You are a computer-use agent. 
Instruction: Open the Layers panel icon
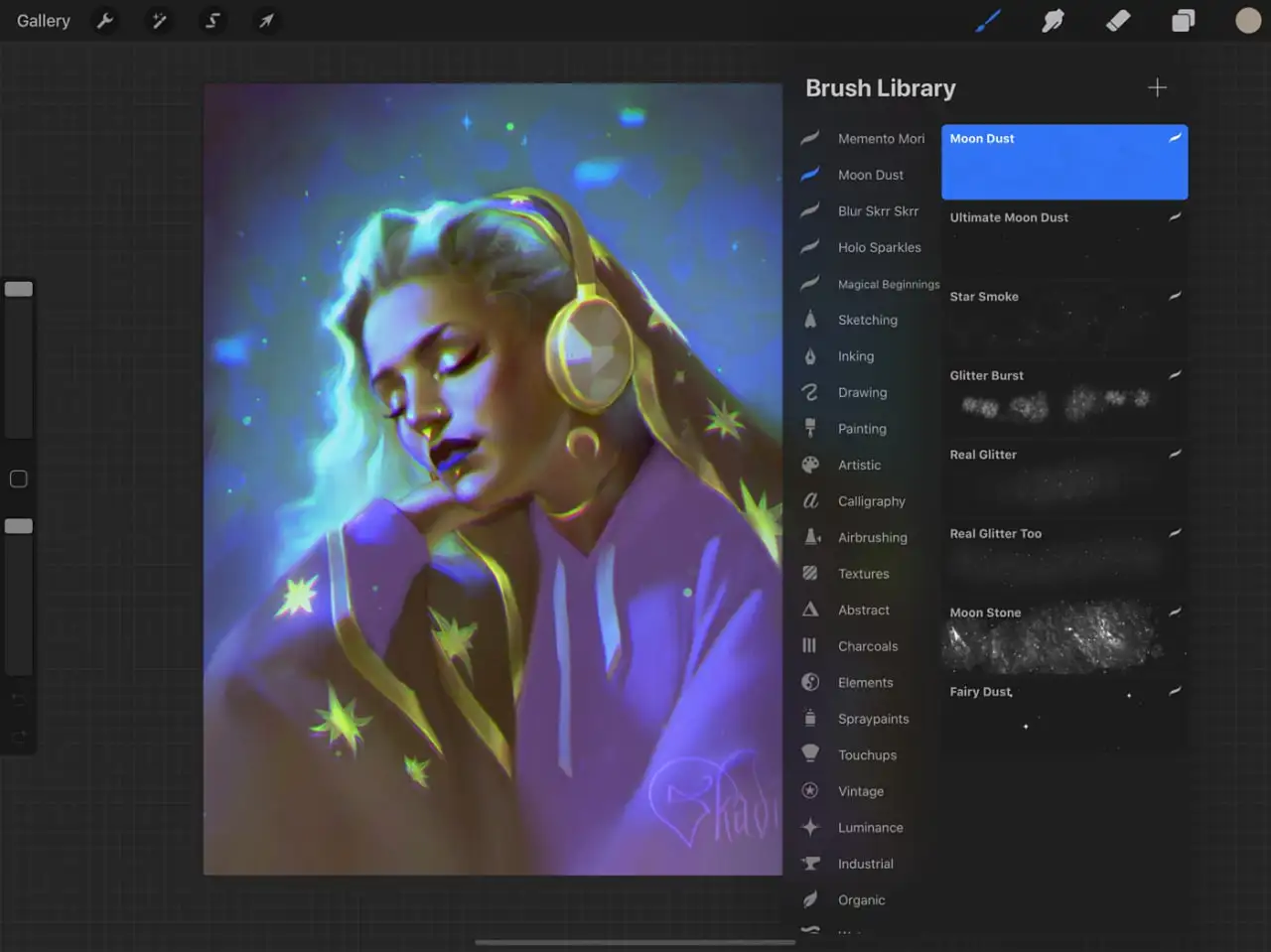[1183, 21]
